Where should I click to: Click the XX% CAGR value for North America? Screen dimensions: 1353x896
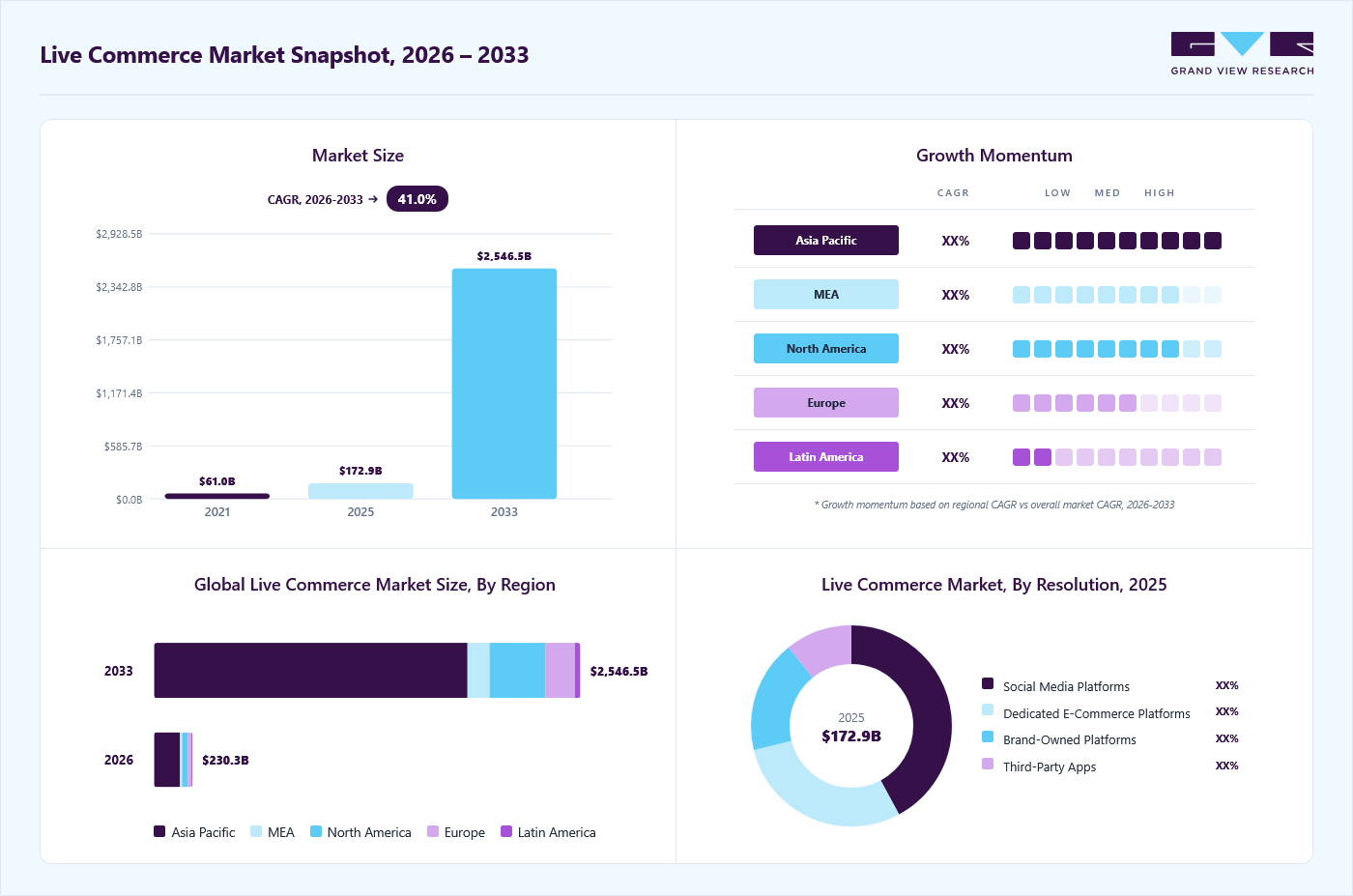pos(956,349)
